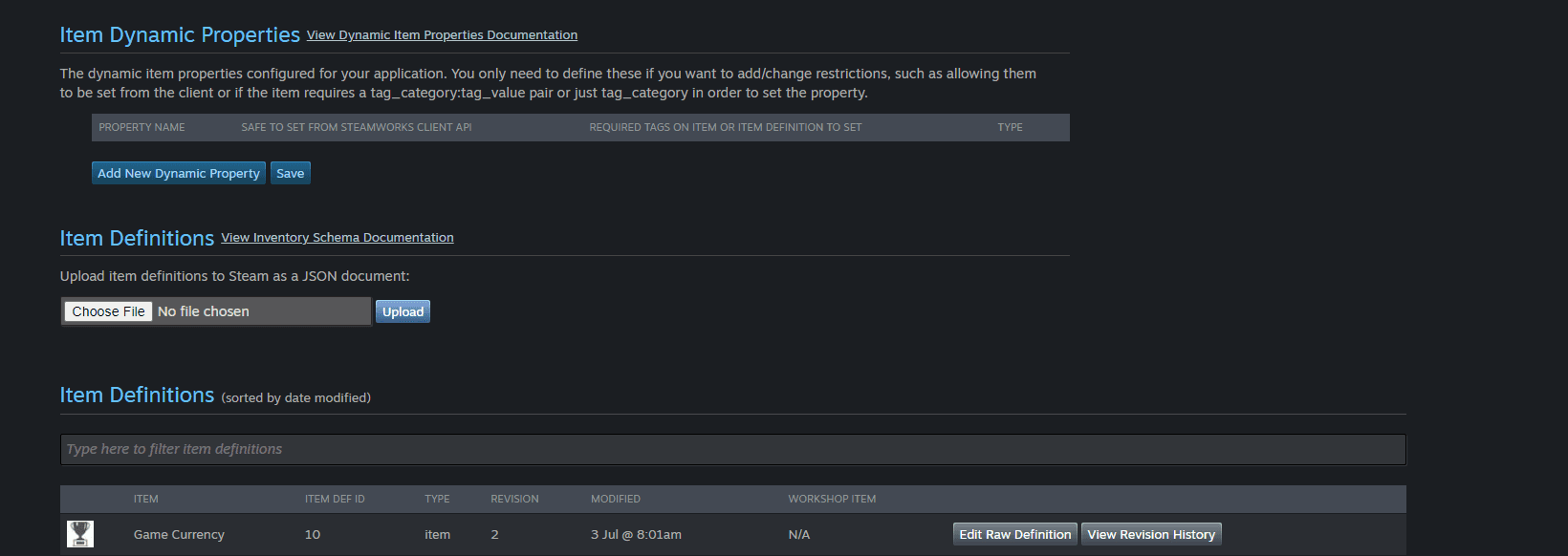Viewport: 1568px width, 556px height.
Task: Save the dynamic properties
Action: coord(291,173)
